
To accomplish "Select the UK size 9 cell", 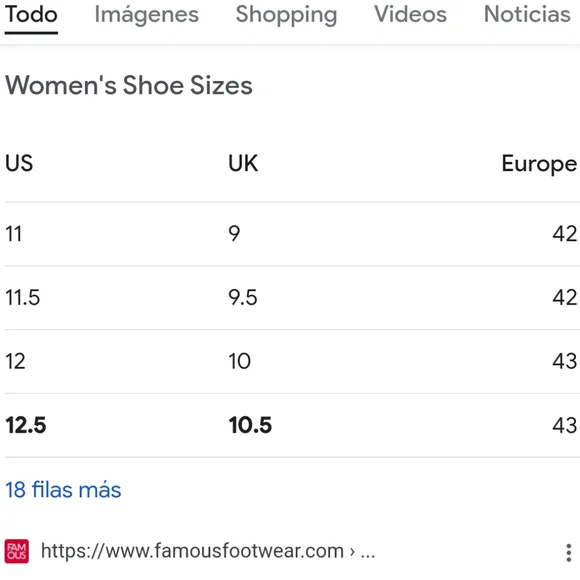I will [x=234, y=234].
